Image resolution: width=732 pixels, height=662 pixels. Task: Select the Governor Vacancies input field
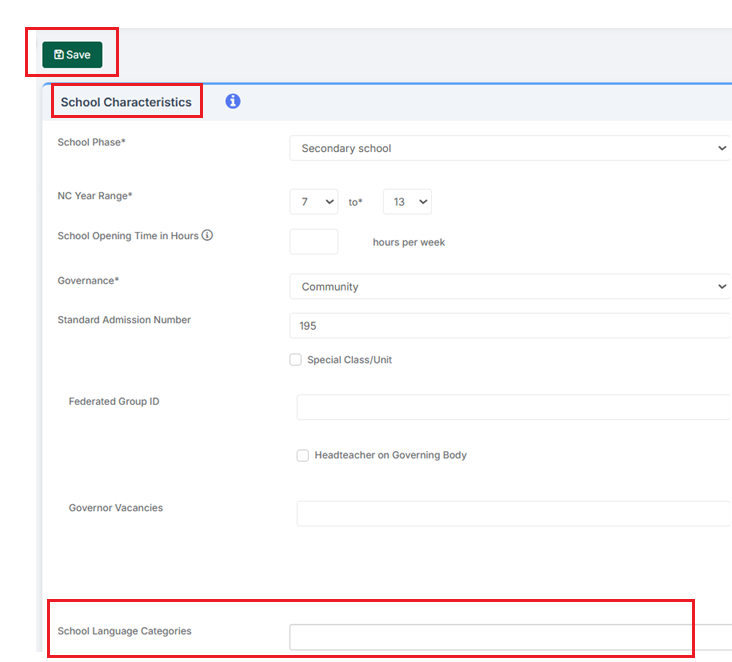point(514,513)
